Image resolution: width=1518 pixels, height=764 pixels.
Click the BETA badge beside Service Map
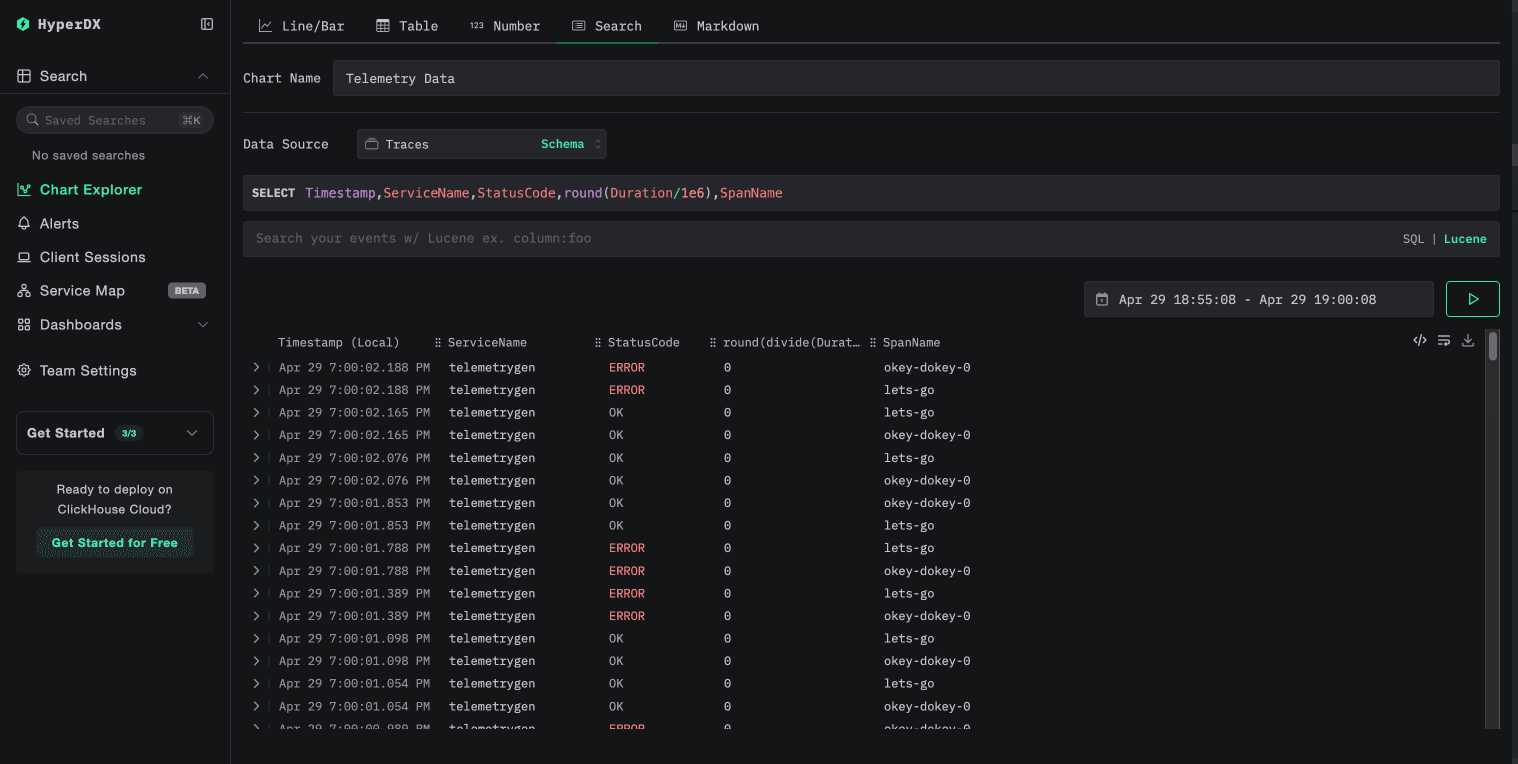[187, 291]
